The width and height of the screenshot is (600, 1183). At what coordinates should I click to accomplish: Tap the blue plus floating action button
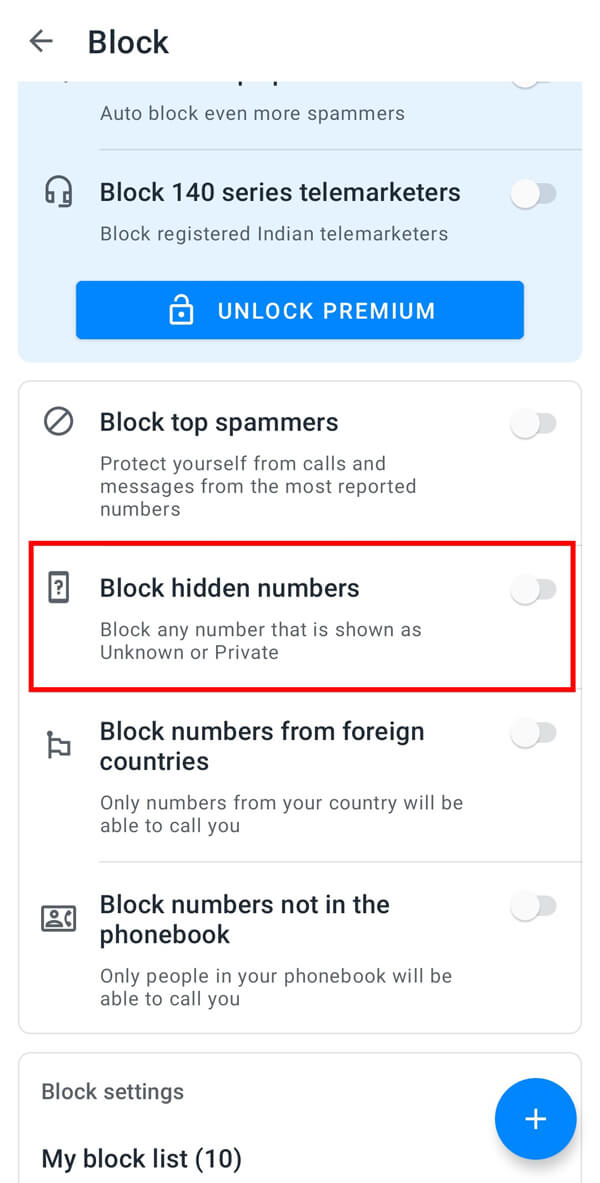tap(536, 1119)
